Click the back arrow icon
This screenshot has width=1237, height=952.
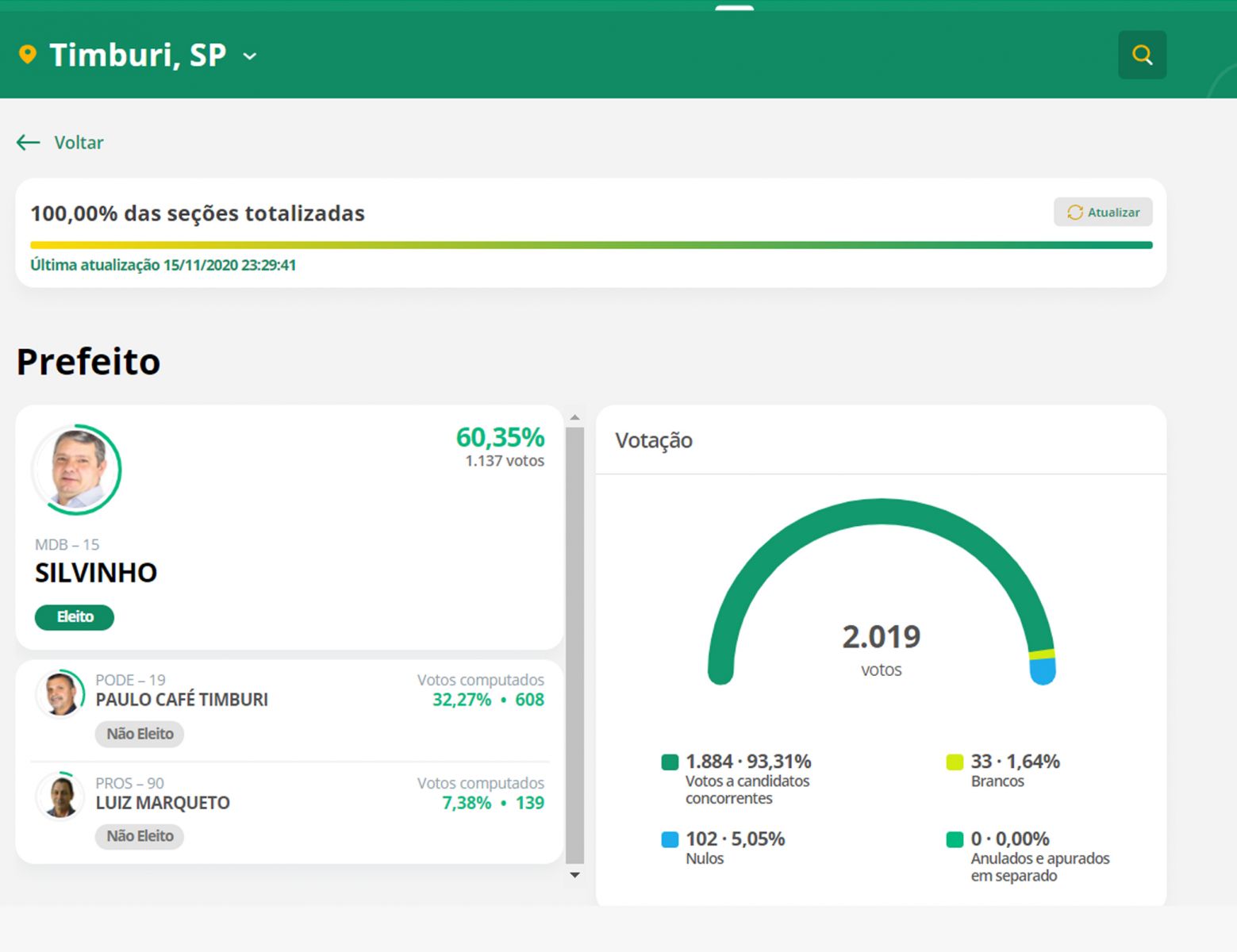[x=29, y=143]
